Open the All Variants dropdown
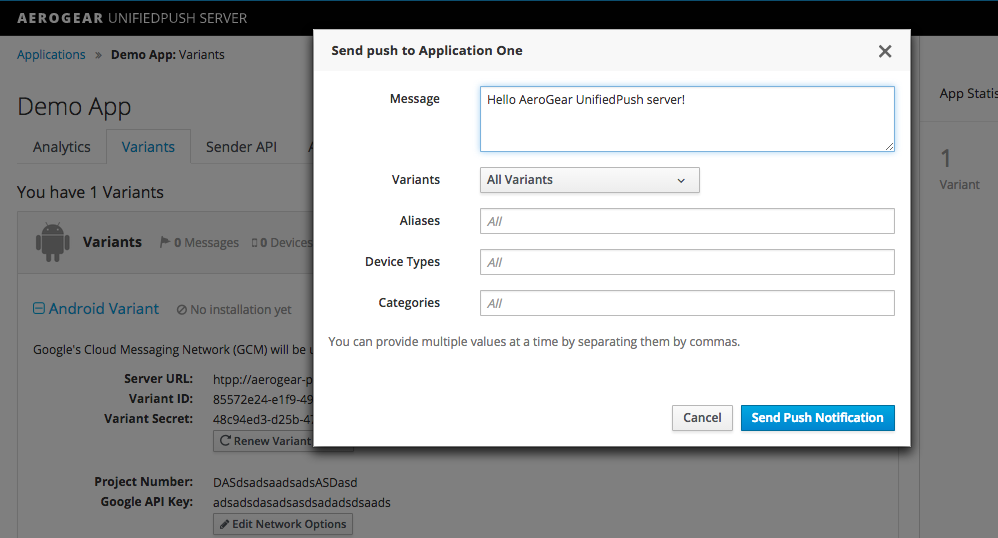This screenshot has width=998, height=538. (x=589, y=180)
